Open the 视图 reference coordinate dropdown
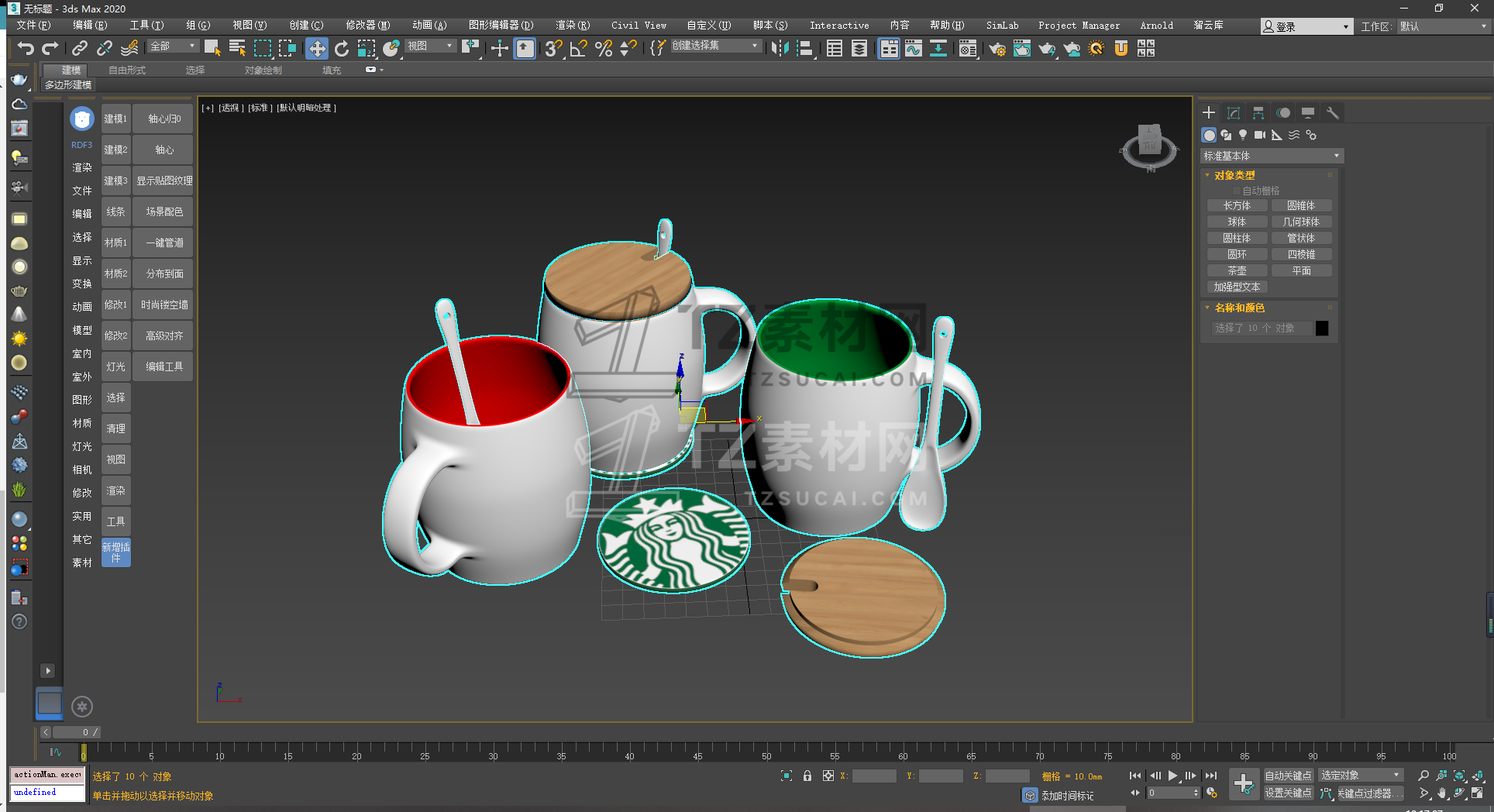Image resolution: width=1494 pixels, height=812 pixels. pyautogui.click(x=430, y=46)
